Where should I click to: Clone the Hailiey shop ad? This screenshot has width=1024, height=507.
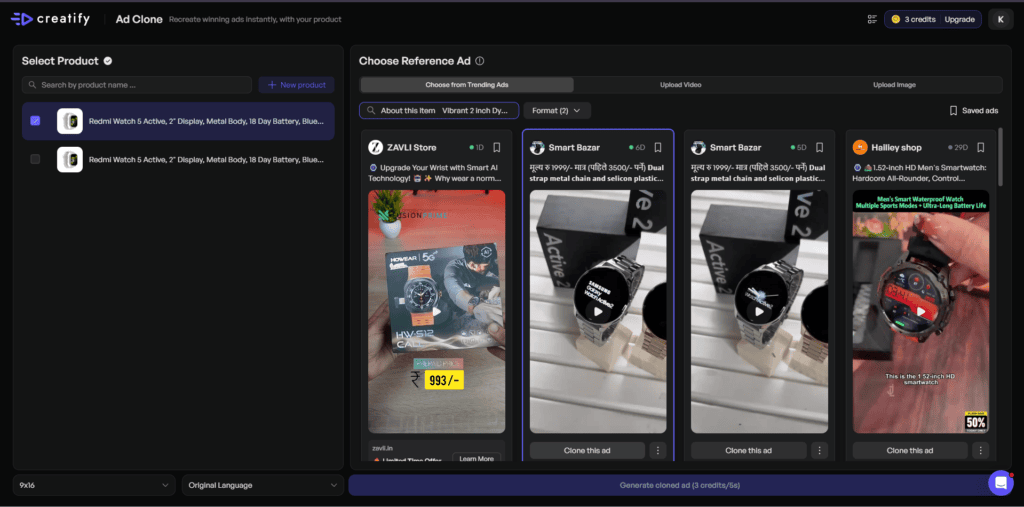[910, 450]
